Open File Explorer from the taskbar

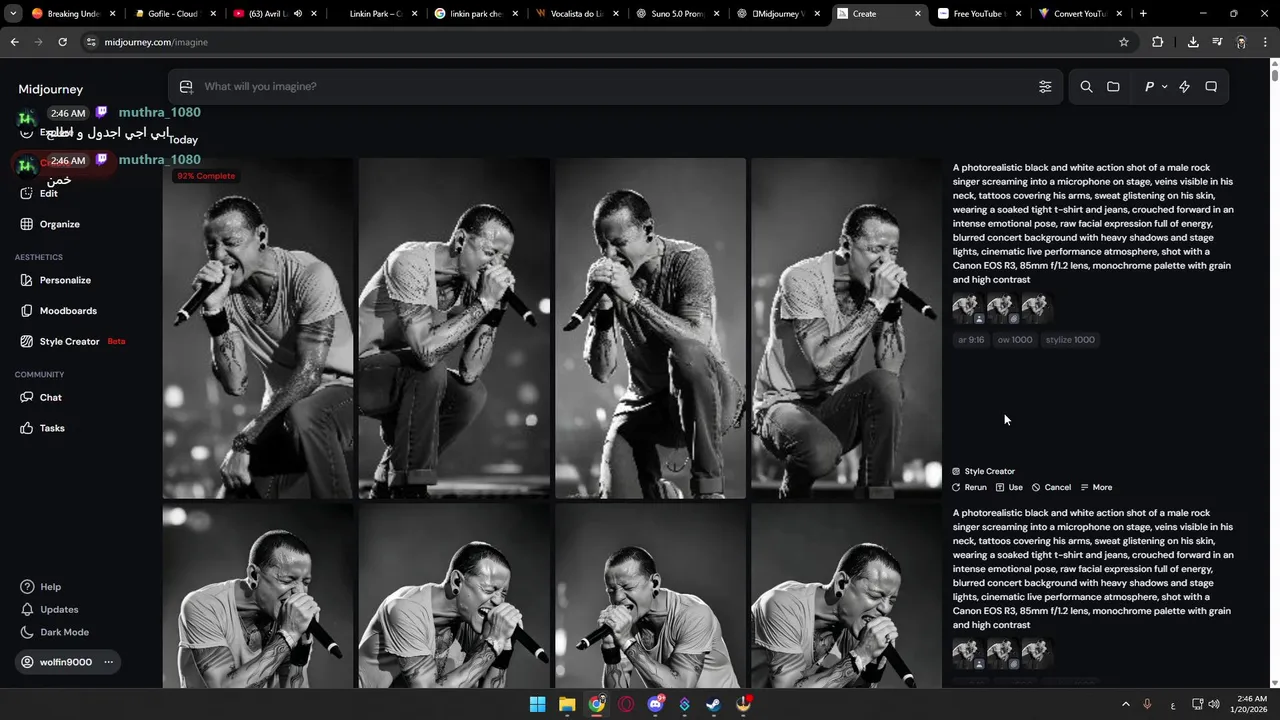pyautogui.click(x=567, y=705)
